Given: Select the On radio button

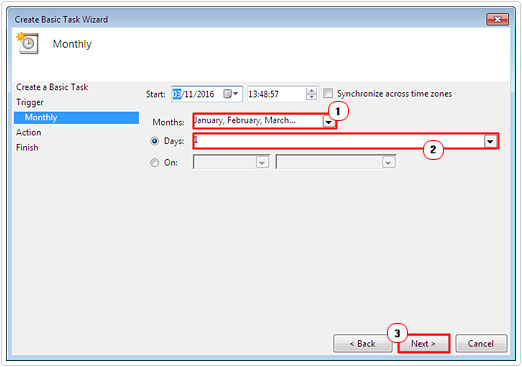Looking at the screenshot, I should click(x=154, y=163).
